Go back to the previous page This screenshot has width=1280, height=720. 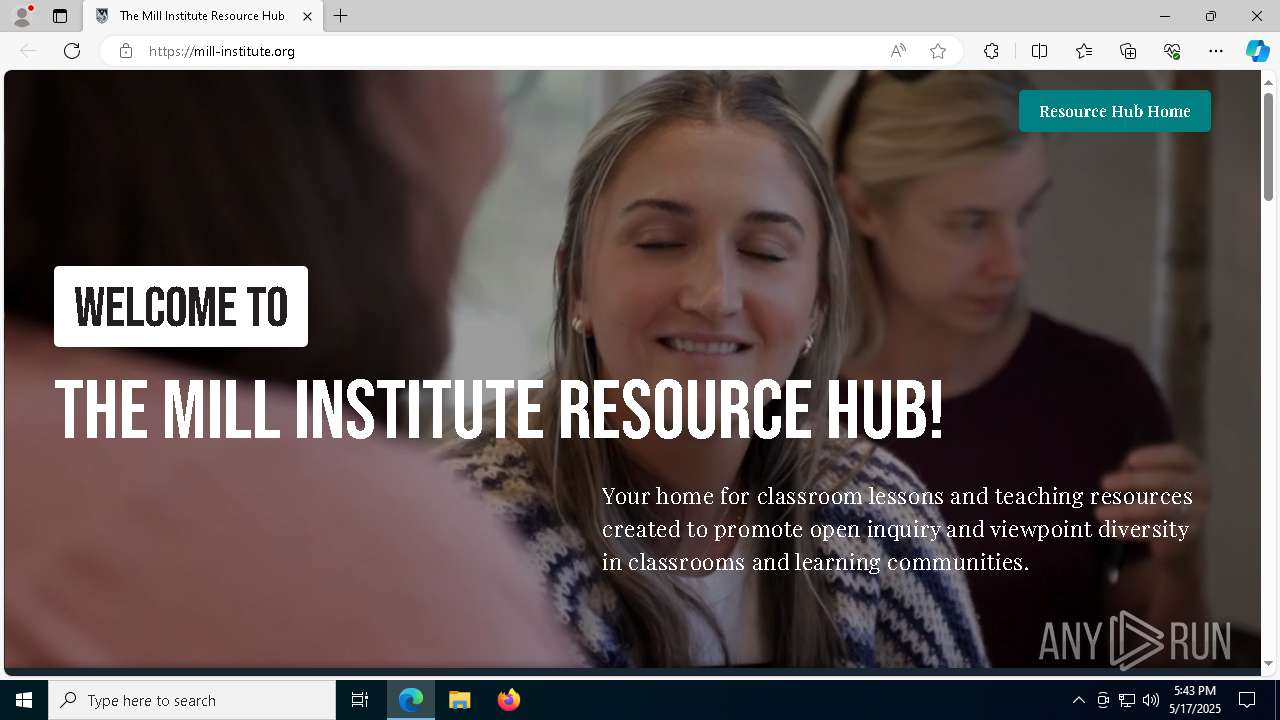[x=28, y=51]
